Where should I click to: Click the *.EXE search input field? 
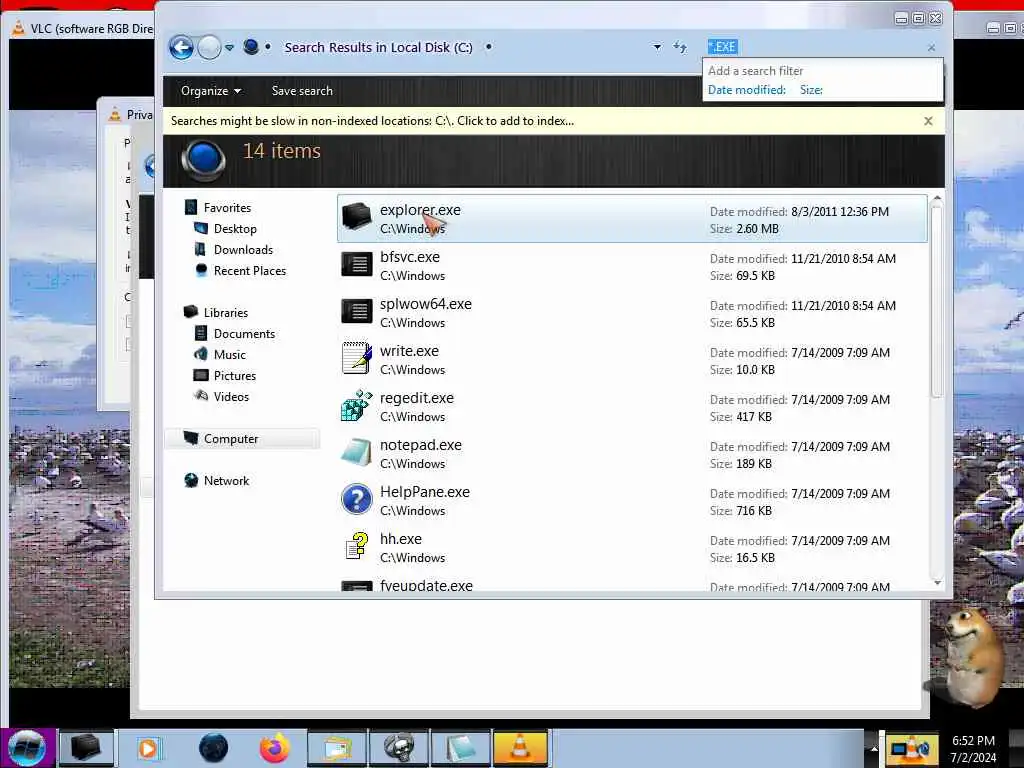click(813, 47)
